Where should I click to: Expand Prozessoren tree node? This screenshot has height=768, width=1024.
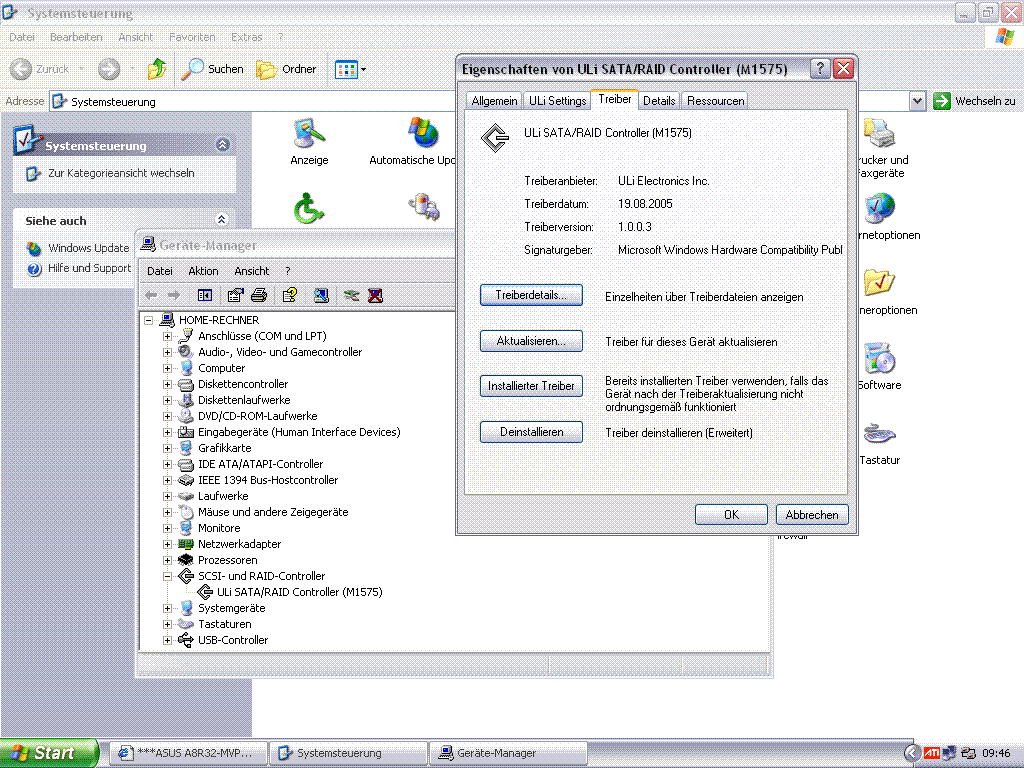click(167, 560)
